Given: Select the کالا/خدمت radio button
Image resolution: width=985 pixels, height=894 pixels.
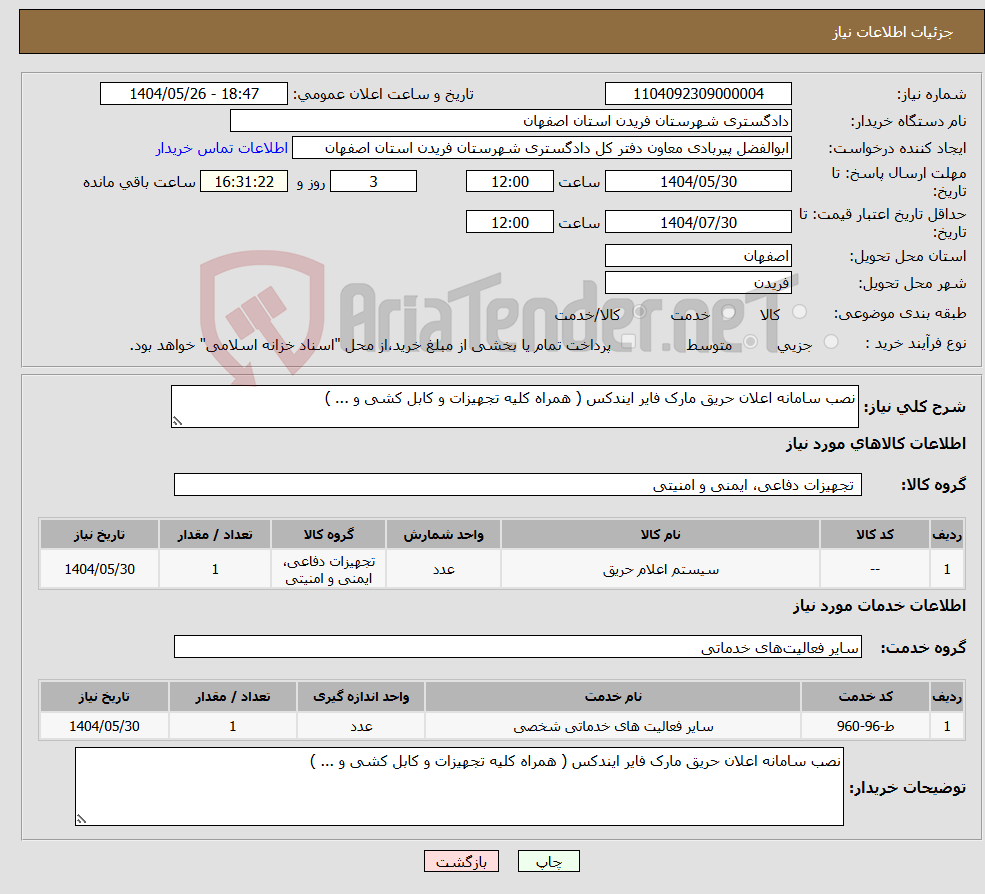Looking at the screenshot, I should coord(639,312).
